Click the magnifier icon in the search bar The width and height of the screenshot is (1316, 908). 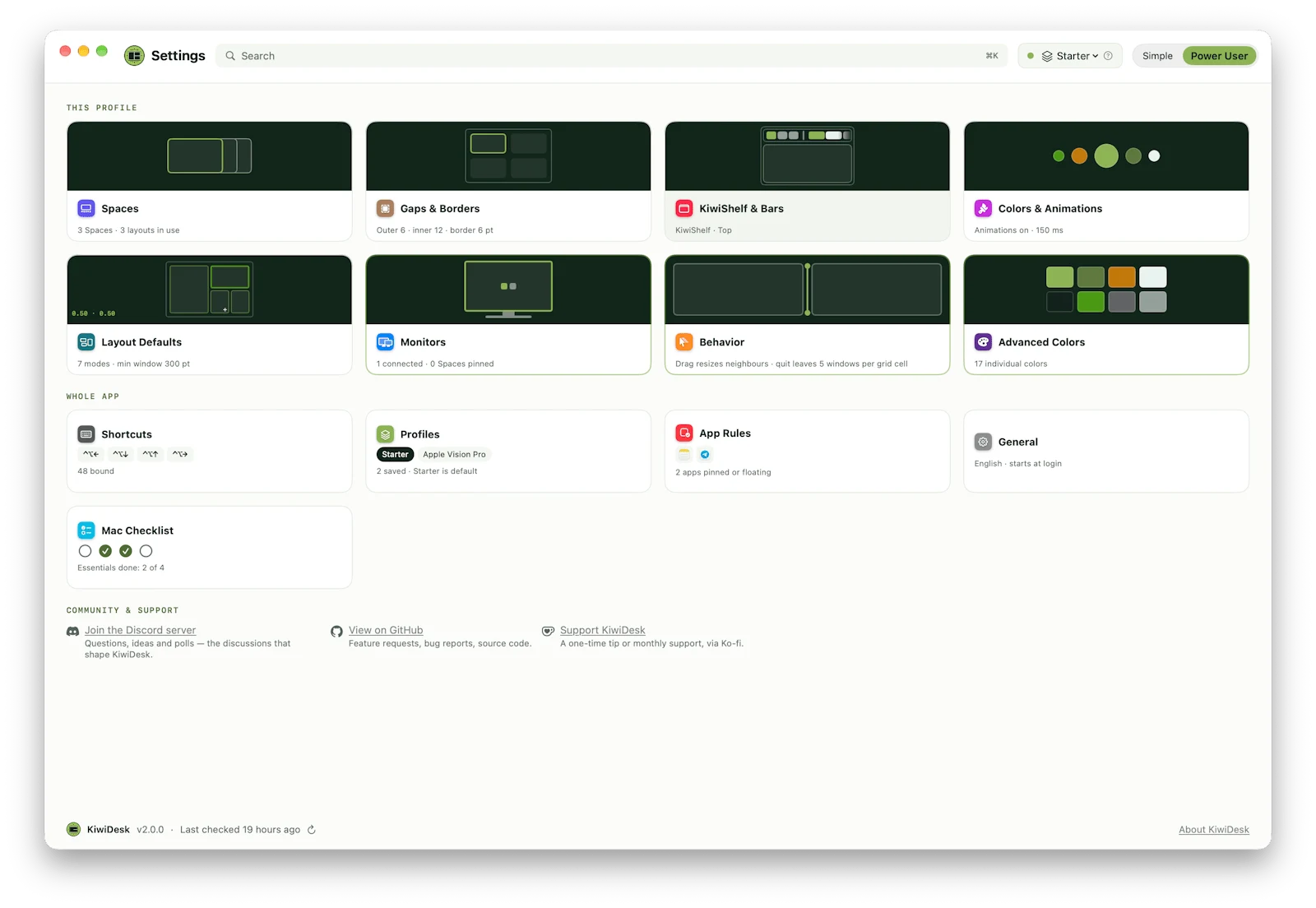pyautogui.click(x=230, y=56)
